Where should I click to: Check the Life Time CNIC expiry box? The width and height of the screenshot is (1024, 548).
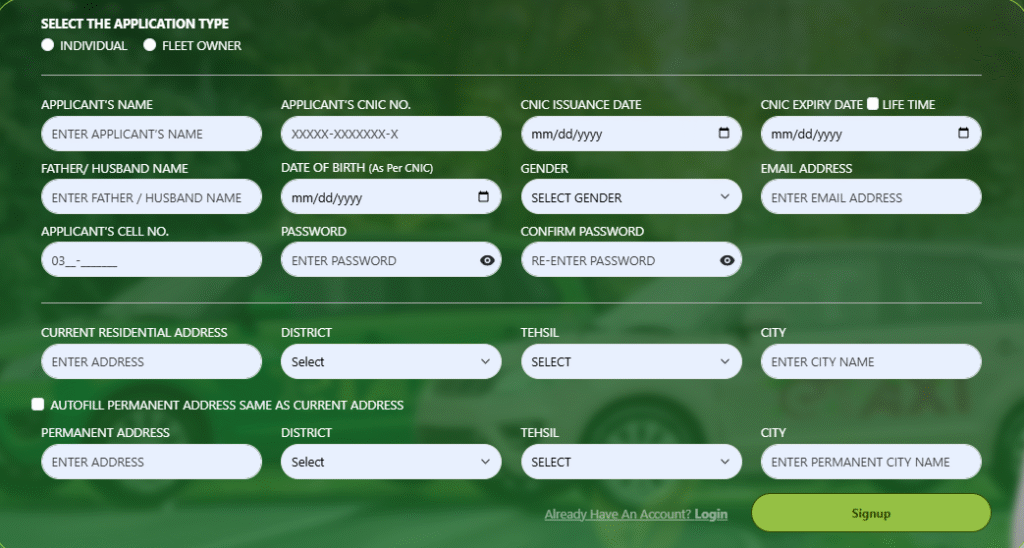[873, 104]
